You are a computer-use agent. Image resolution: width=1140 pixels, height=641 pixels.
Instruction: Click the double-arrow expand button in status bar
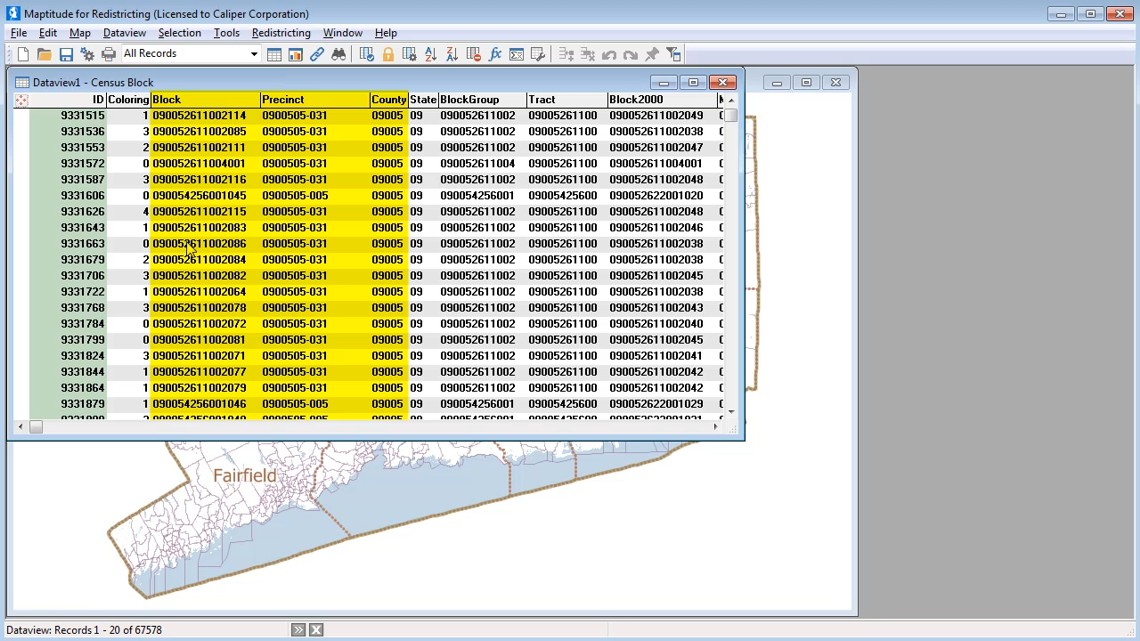tap(298, 630)
